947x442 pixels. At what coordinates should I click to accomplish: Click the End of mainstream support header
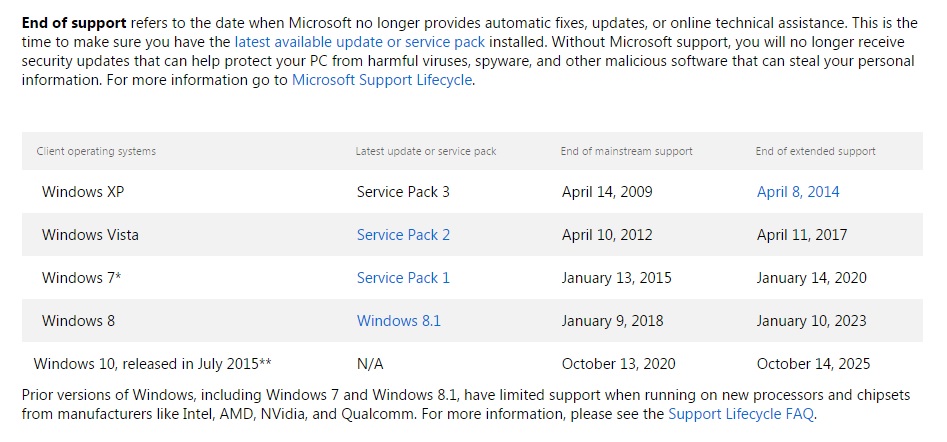coord(626,151)
